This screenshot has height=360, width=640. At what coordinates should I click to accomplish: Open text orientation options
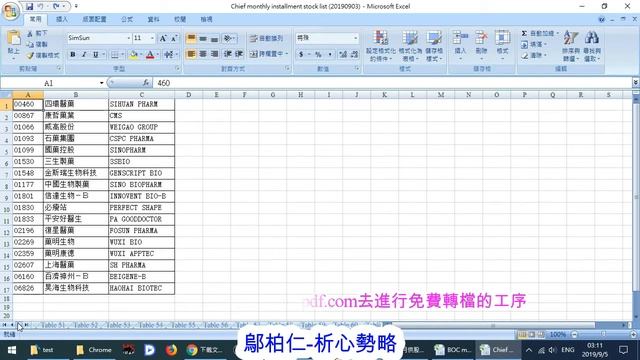(229, 38)
